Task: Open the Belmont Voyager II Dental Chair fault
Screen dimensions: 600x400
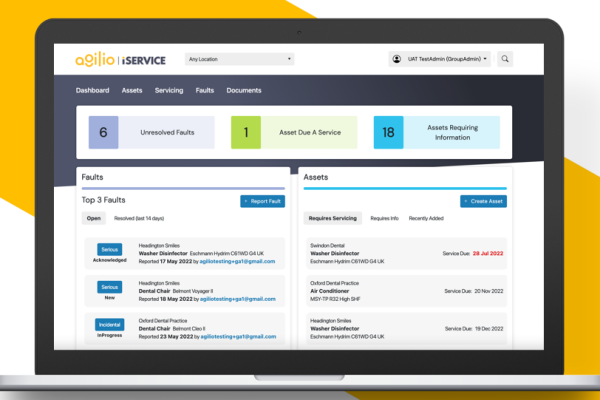Action: (185, 291)
